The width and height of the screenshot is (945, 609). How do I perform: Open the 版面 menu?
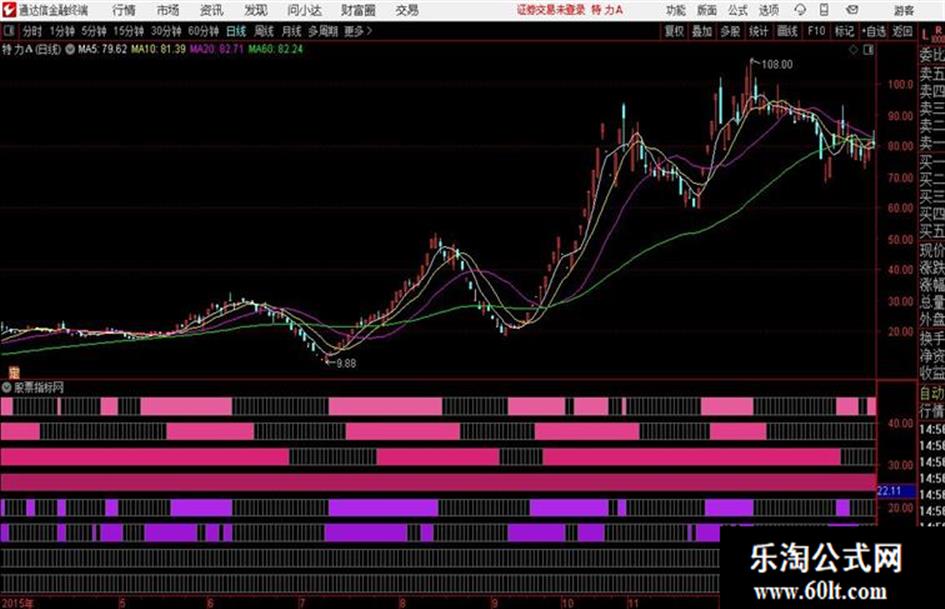tap(706, 10)
